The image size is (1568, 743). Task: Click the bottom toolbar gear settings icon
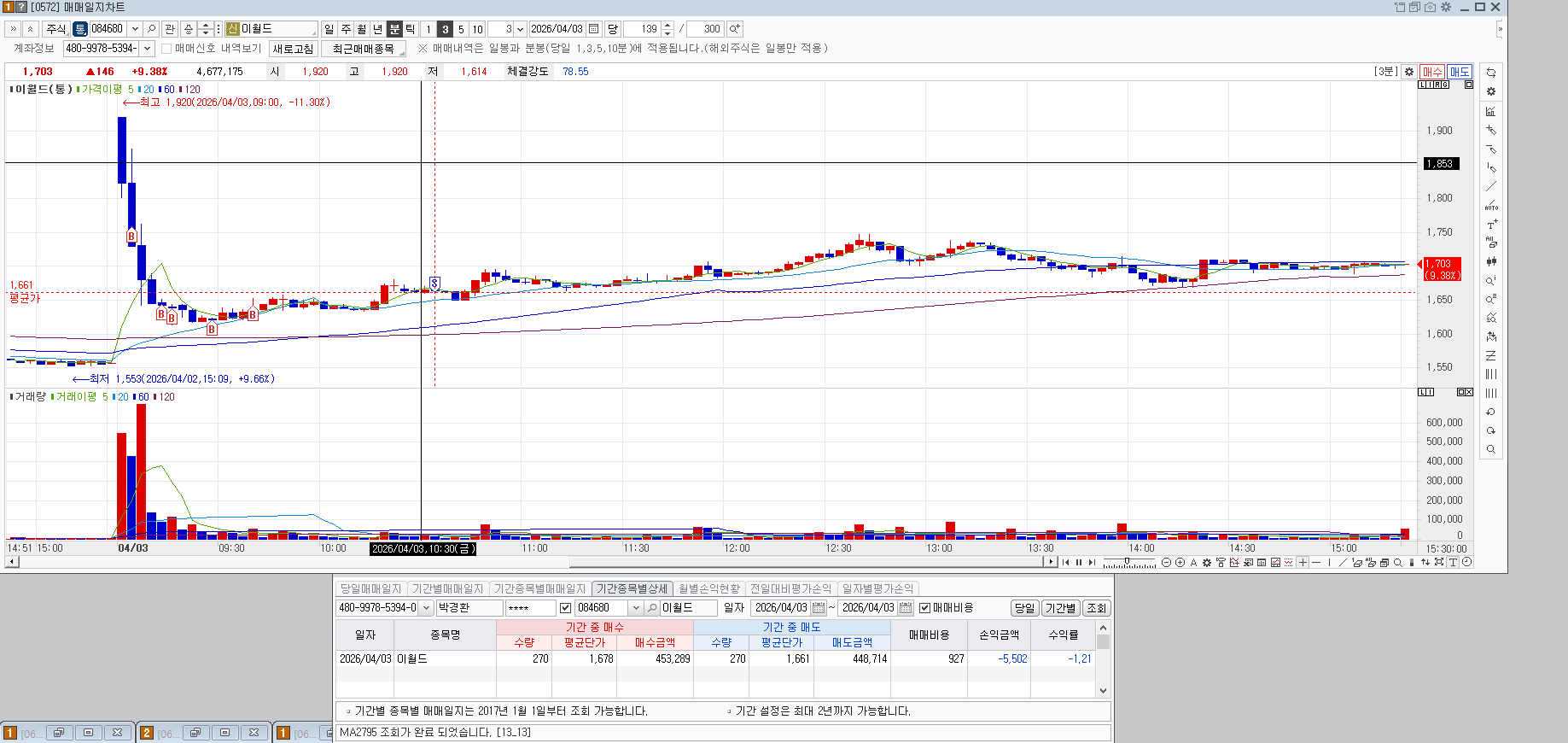click(1207, 562)
